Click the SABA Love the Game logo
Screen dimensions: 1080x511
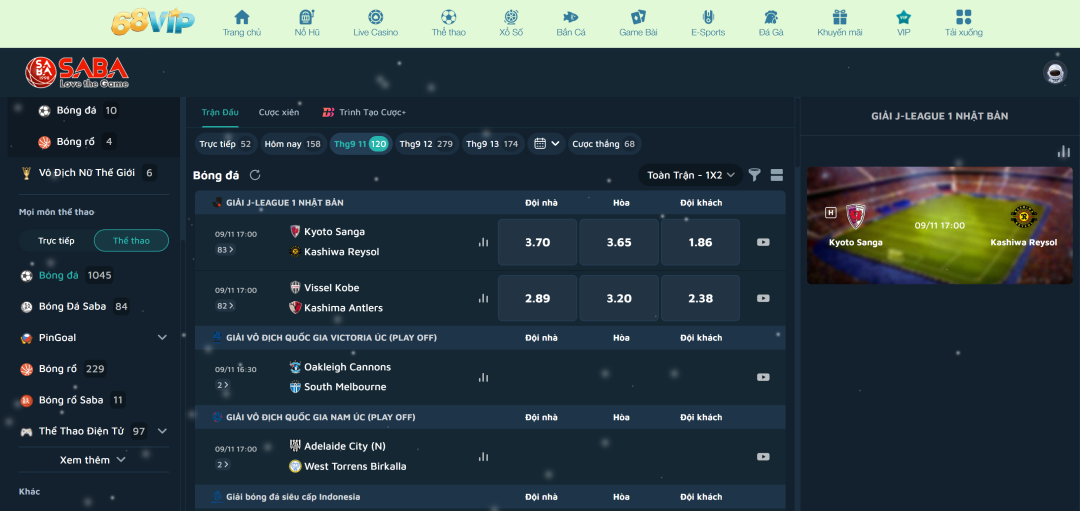point(77,72)
